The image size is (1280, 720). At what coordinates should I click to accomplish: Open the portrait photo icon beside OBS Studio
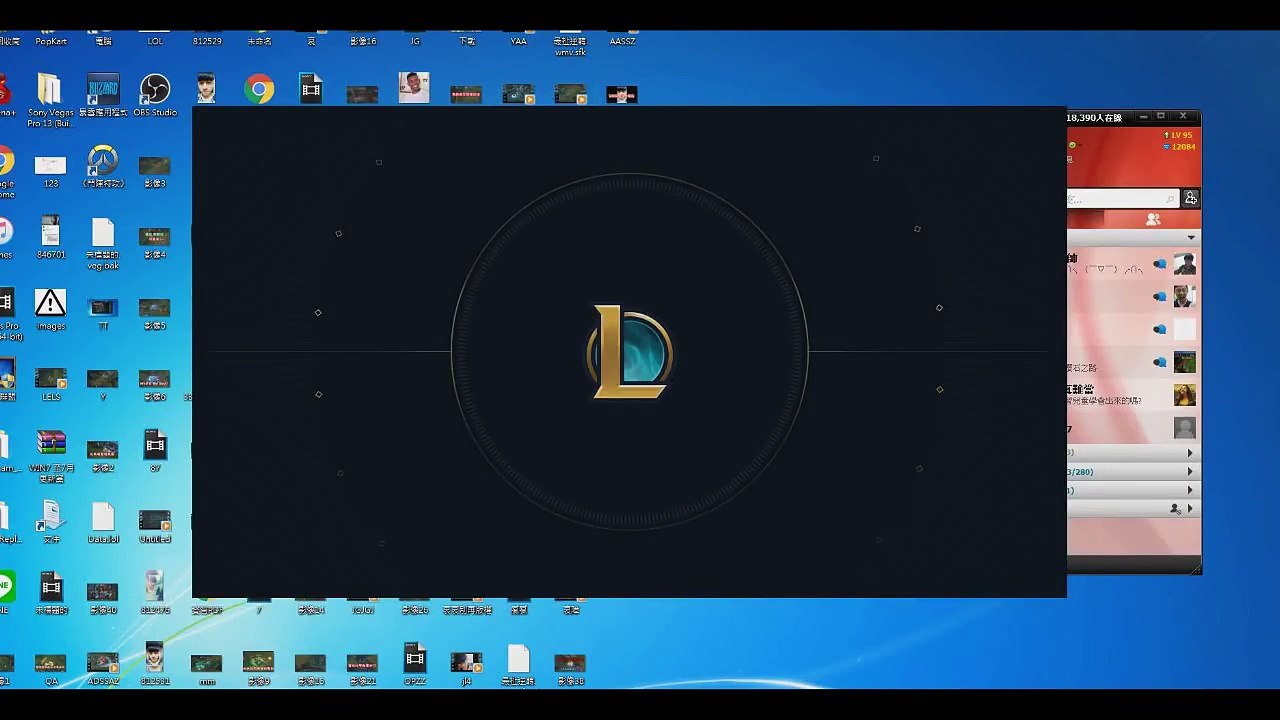(x=206, y=88)
